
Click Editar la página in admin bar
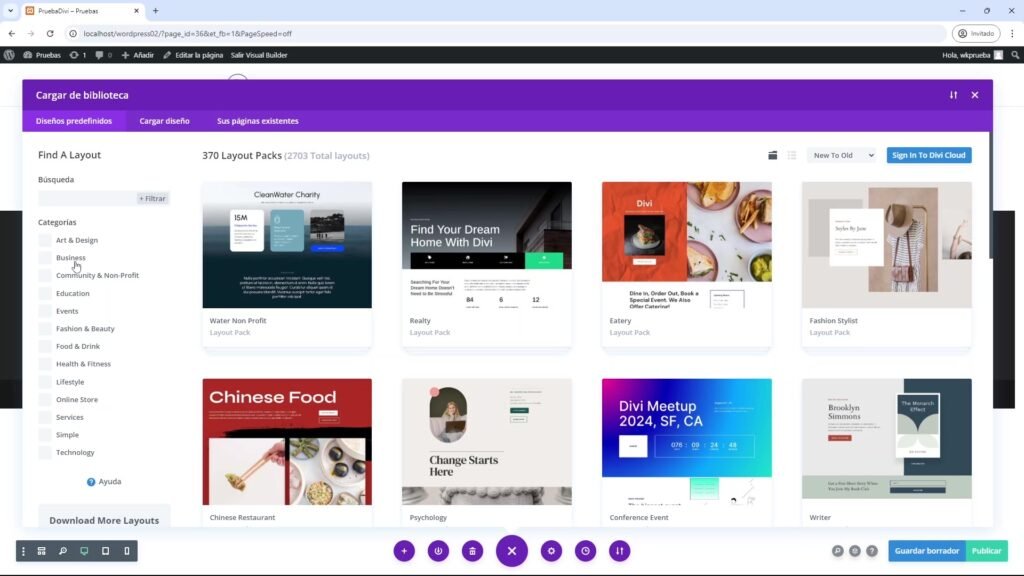click(193, 55)
